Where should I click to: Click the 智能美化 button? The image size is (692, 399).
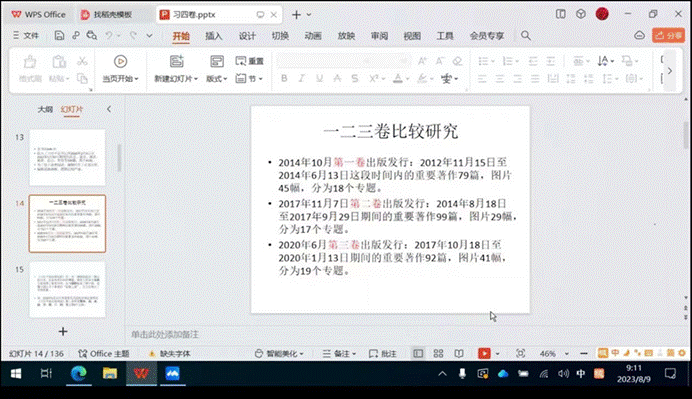tap(279, 354)
